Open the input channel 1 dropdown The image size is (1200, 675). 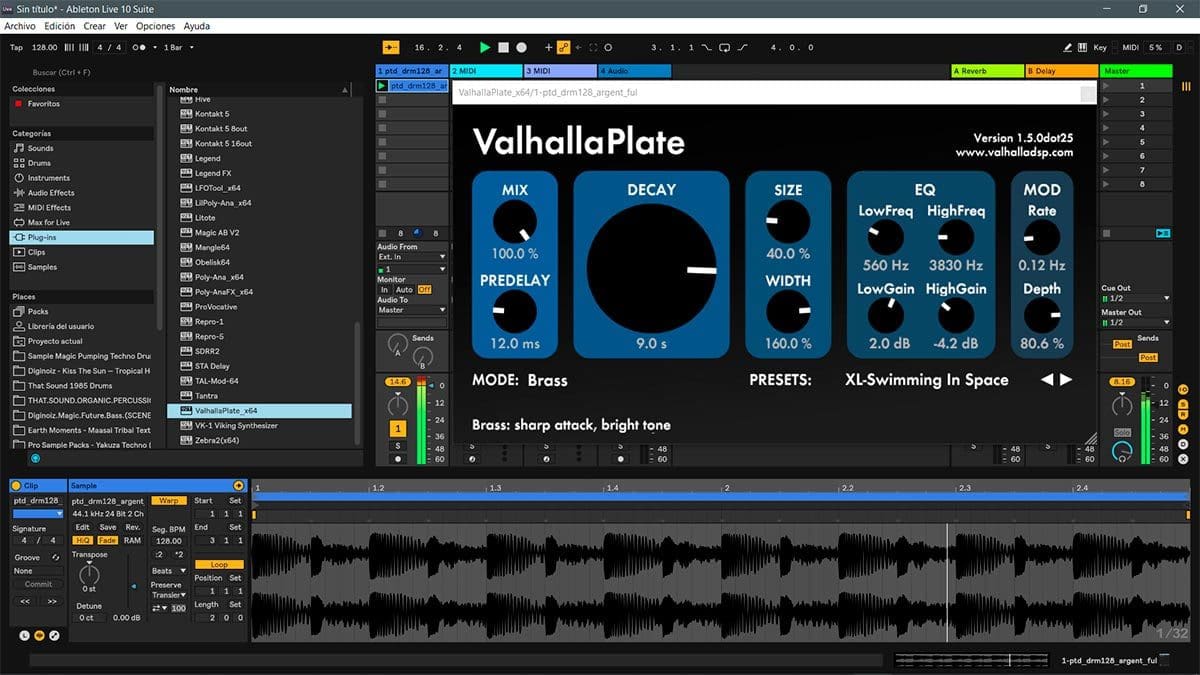pyautogui.click(x=411, y=270)
